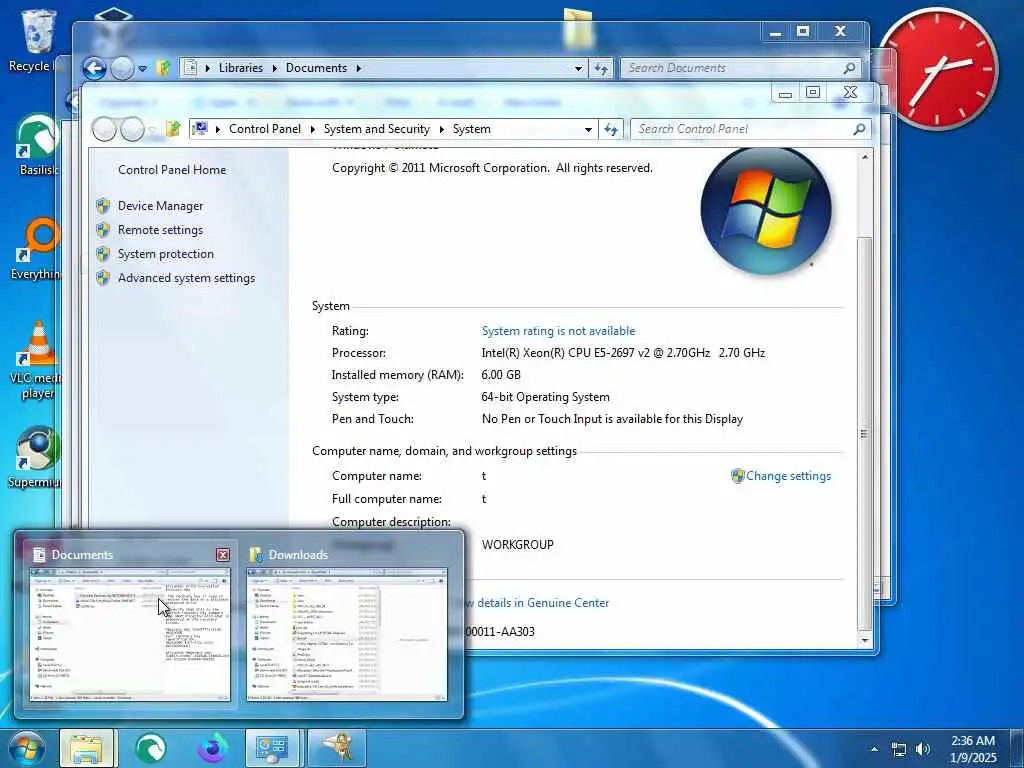Click the Basilisk browser taskbar icon
The image size is (1024, 768).
(150, 748)
